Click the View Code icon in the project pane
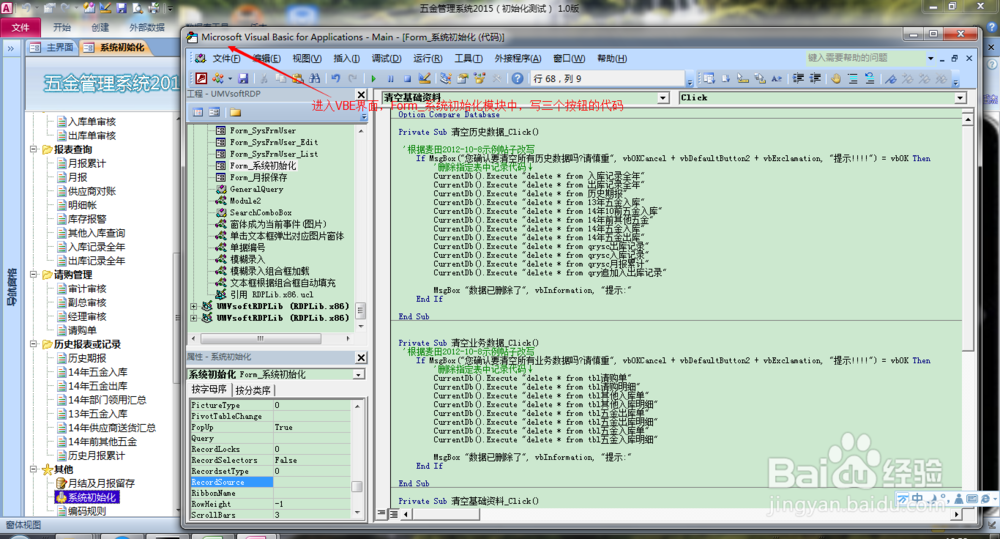Screen dimensions: 1000x539 click(198, 112)
